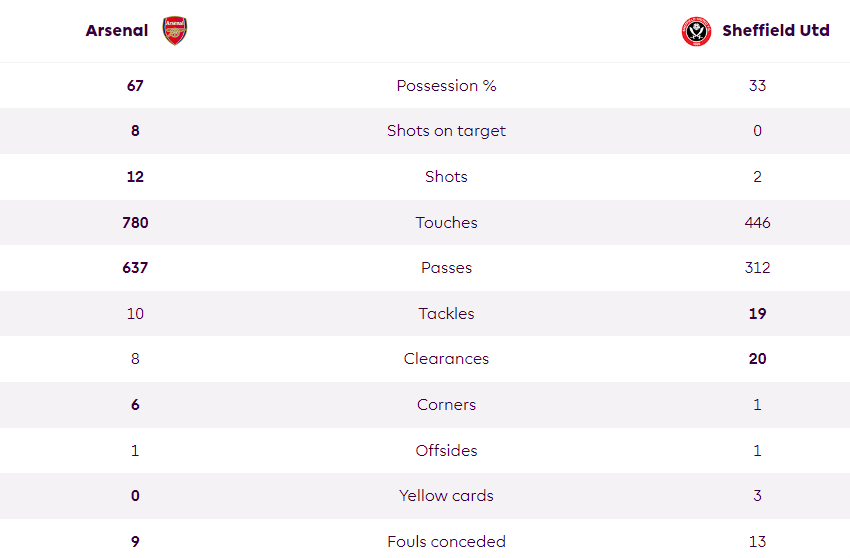Click the Touches stat label
850x558 pixels.
(446, 222)
